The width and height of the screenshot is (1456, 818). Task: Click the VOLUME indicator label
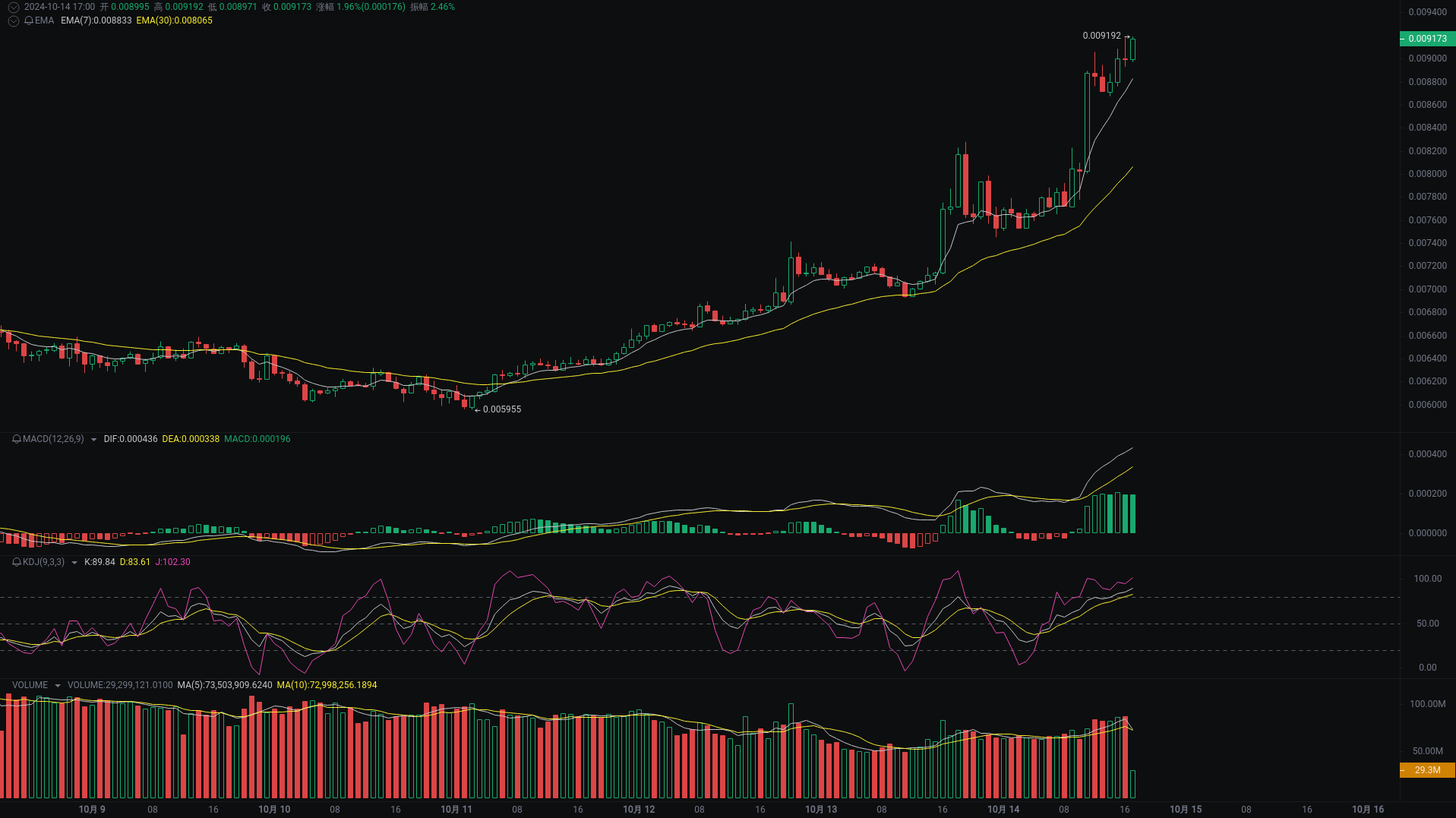coord(30,684)
